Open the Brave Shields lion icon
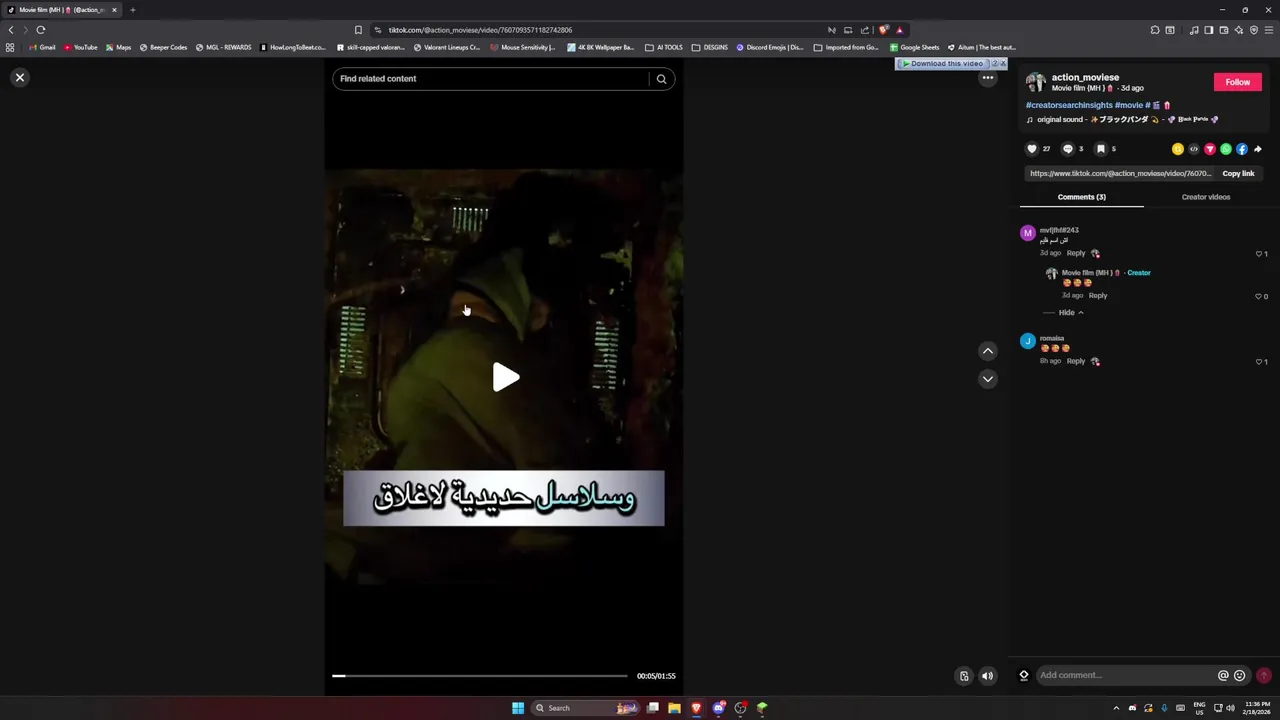 click(883, 30)
